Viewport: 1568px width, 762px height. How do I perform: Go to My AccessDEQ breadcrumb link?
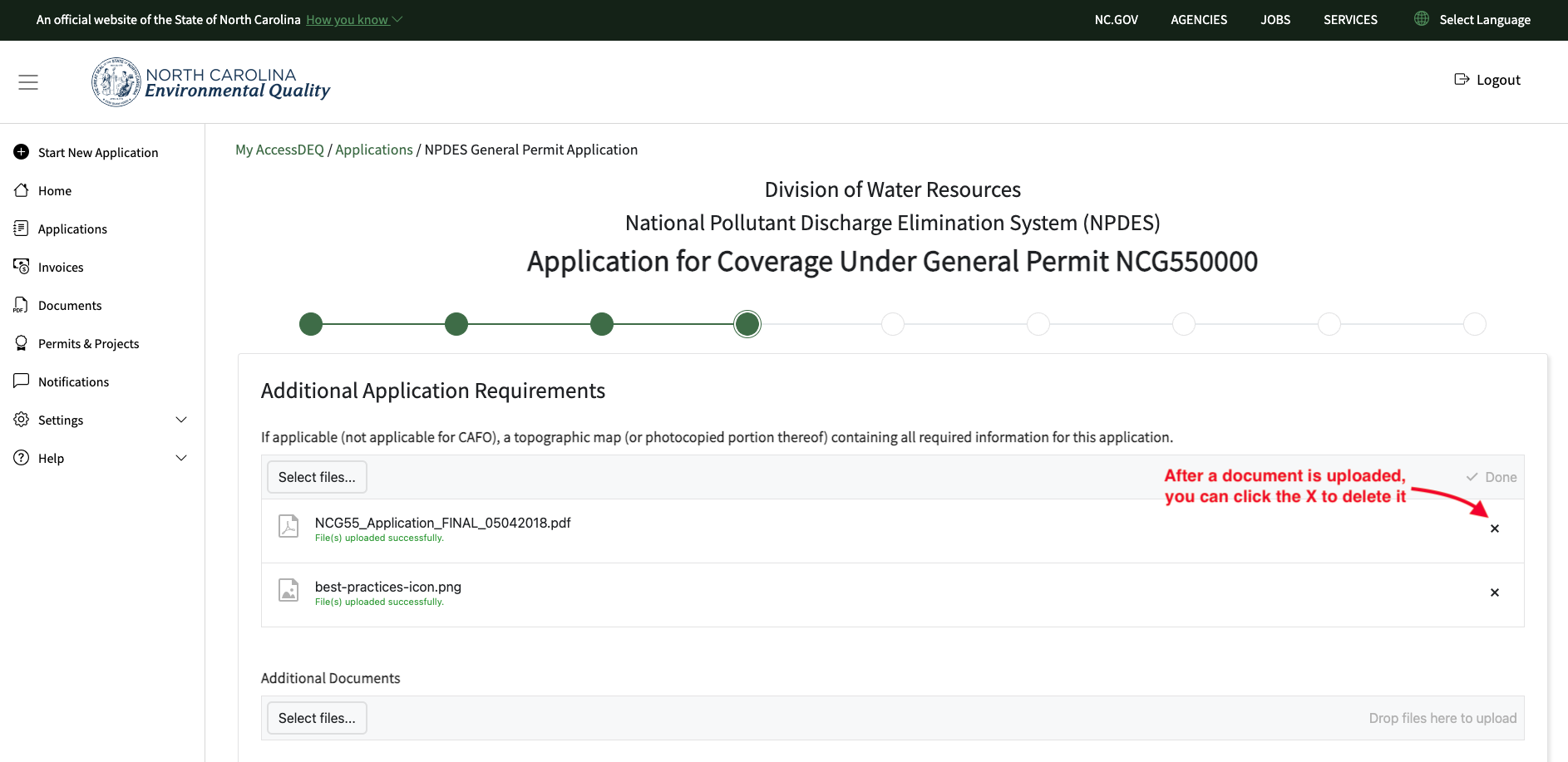pos(279,150)
